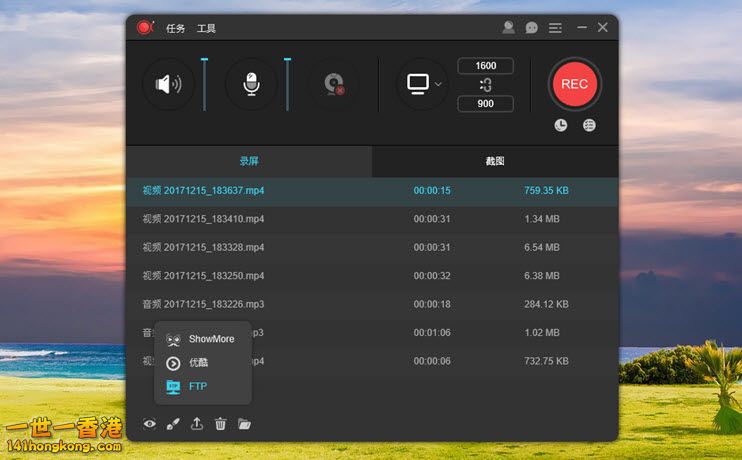Switch to the 截图 tab
Image resolution: width=742 pixels, height=460 pixels.
(x=494, y=161)
